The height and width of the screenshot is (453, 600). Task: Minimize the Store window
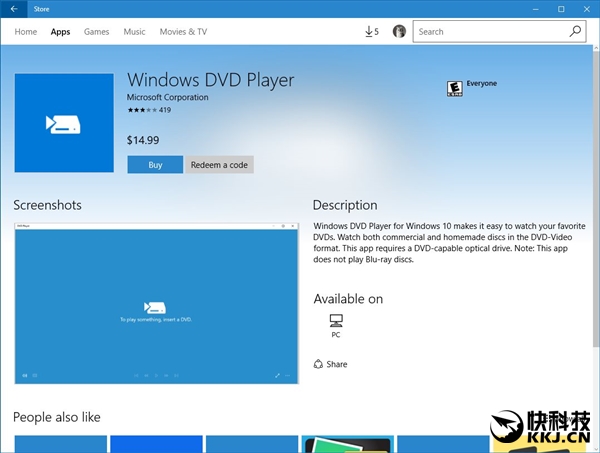click(x=536, y=9)
